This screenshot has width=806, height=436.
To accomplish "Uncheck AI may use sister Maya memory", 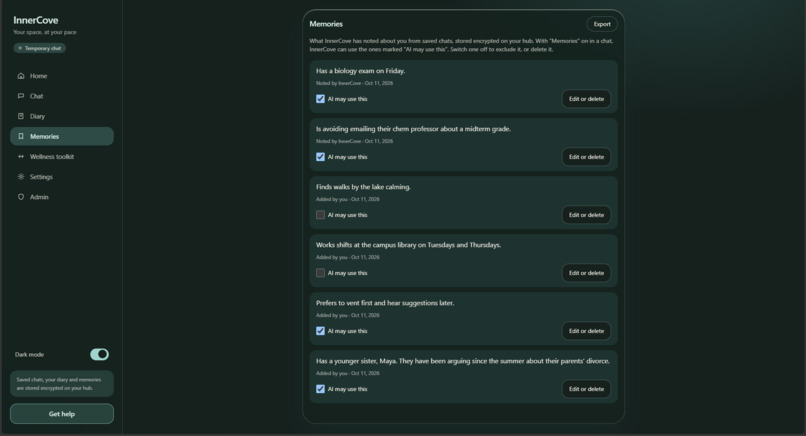I will [x=320, y=389].
